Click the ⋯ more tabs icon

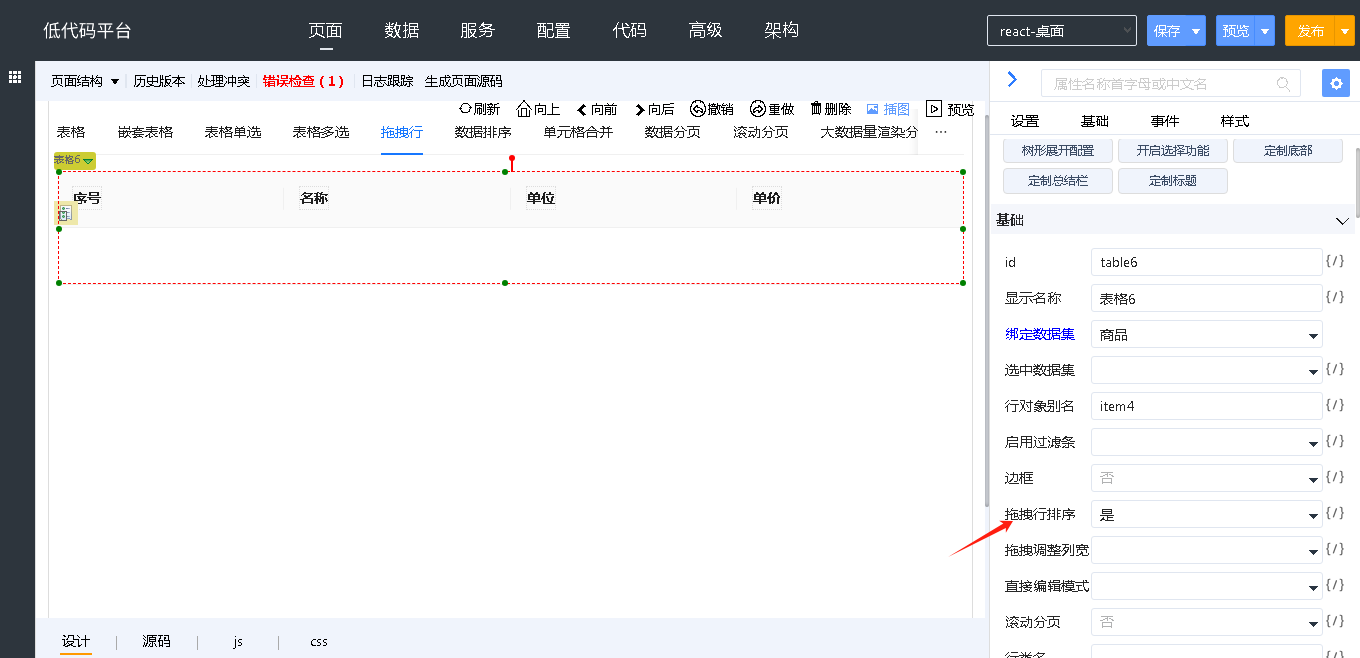pos(941,132)
